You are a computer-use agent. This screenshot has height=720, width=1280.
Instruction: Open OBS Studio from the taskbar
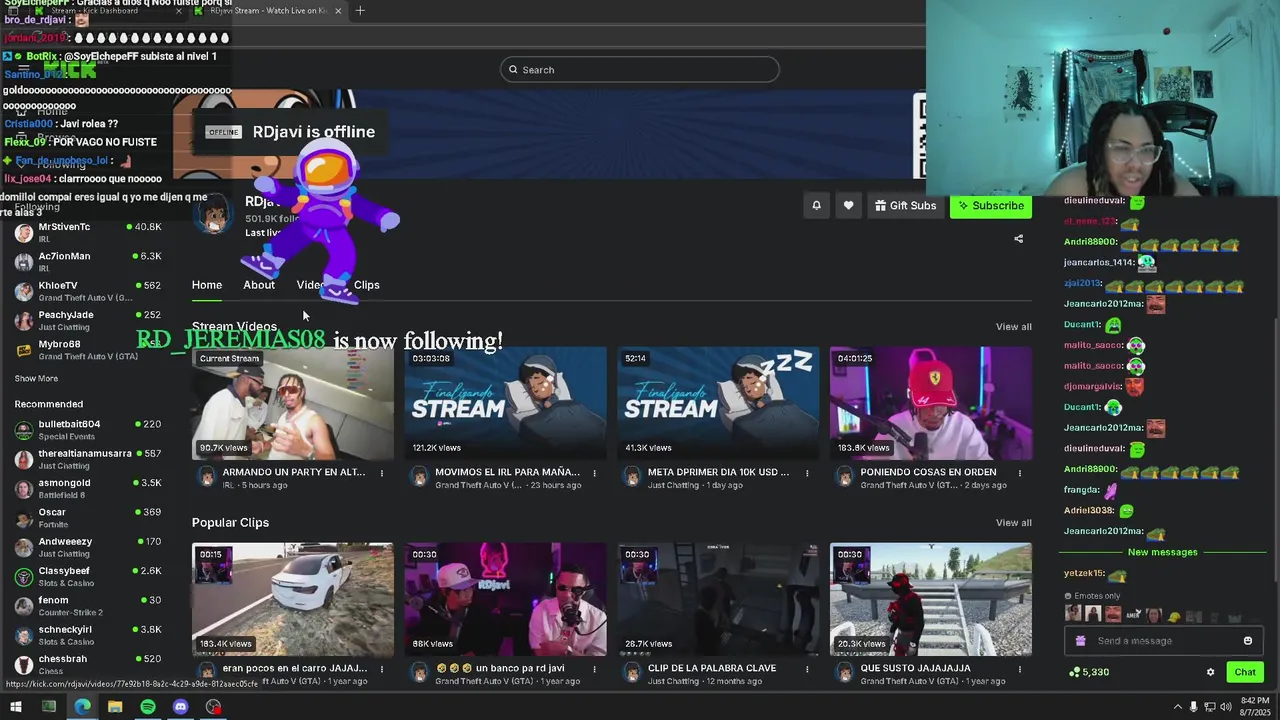pos(213,707)
